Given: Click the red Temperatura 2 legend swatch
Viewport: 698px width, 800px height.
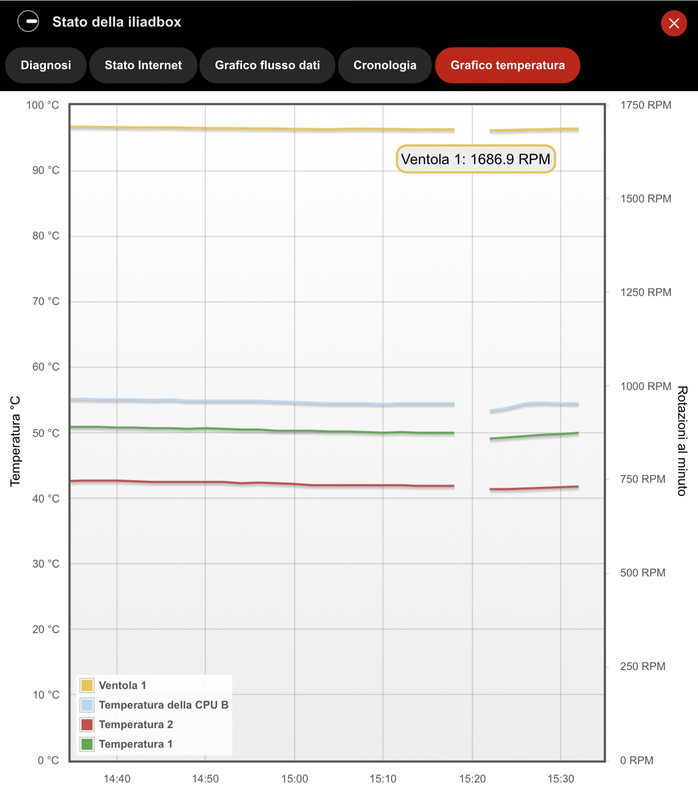Looking at the screenshot, I should coord(87,724).
